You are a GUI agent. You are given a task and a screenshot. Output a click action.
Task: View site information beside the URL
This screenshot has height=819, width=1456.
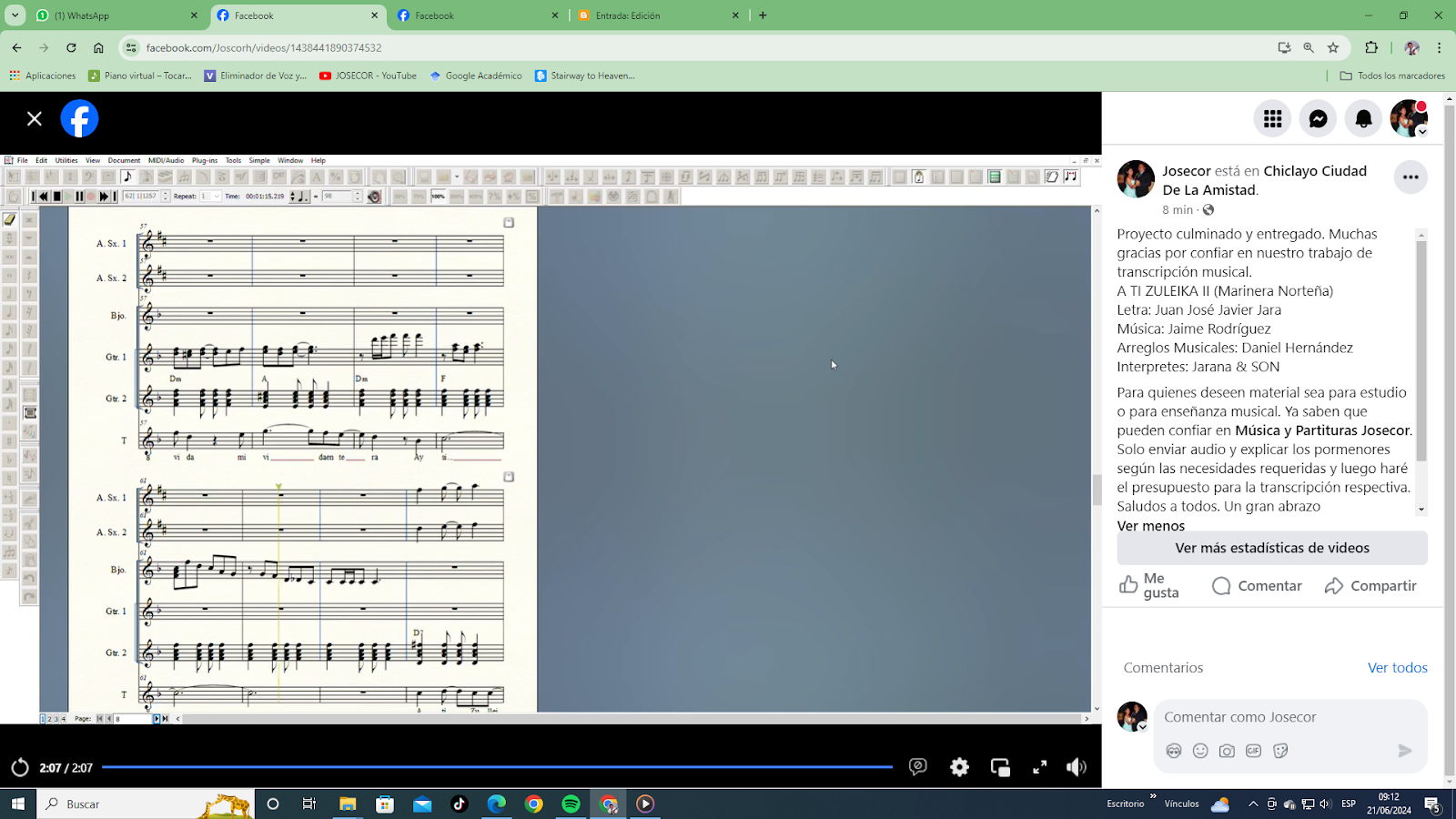(x=131, y=47)
